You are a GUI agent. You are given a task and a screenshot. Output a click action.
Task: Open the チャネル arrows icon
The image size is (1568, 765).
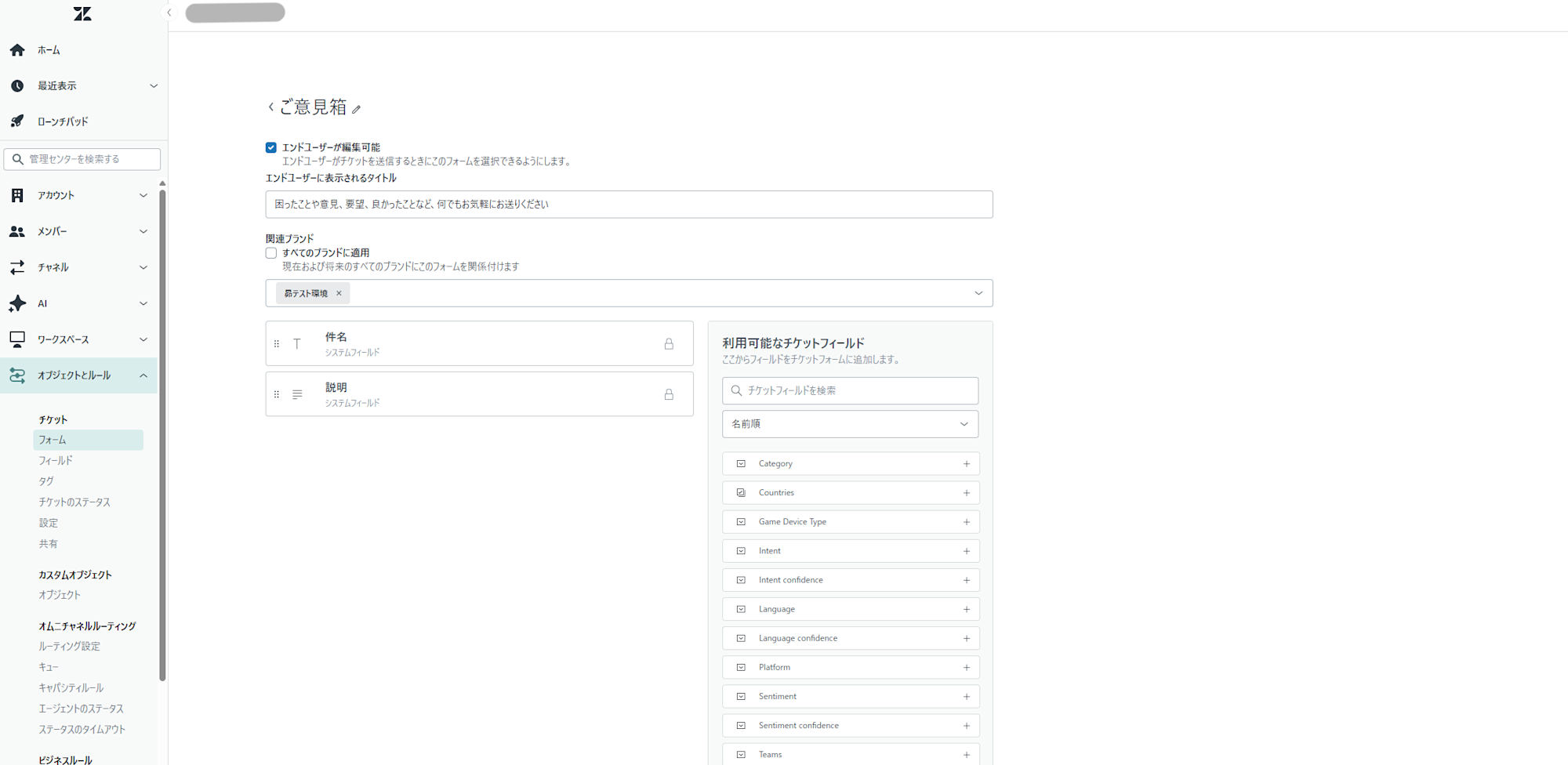(x=17, y=267)
